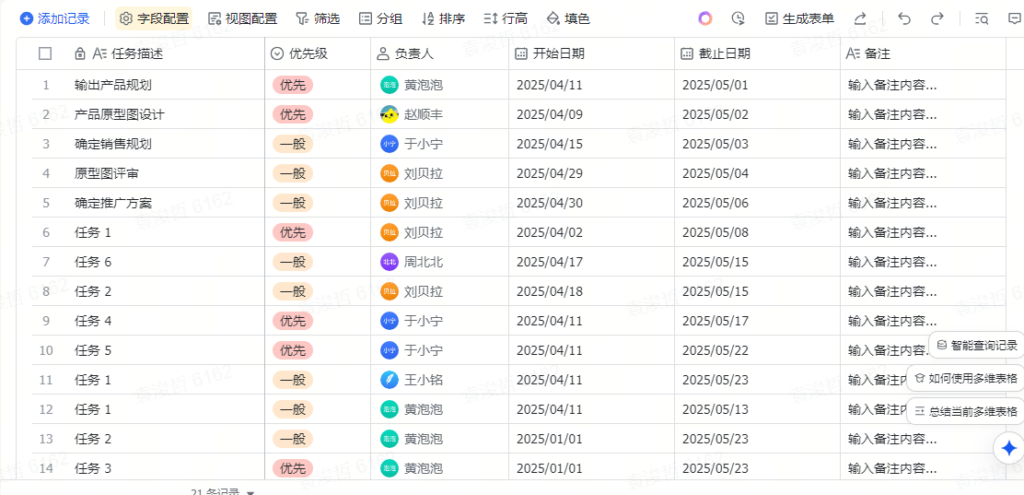Click the colorful AI assistant ring icon

pyautogui.click(x=705, y=18)
